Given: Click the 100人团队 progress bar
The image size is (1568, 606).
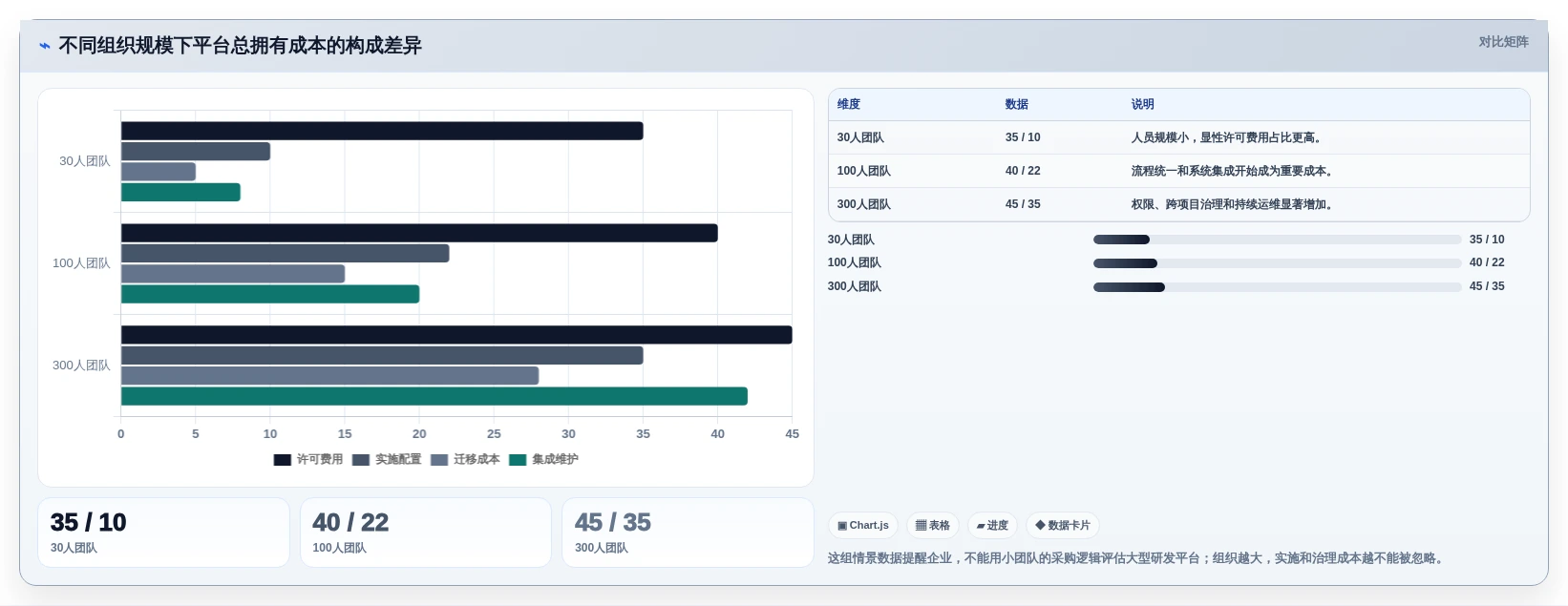Looking at the screenshot, I should point(1278,263).
